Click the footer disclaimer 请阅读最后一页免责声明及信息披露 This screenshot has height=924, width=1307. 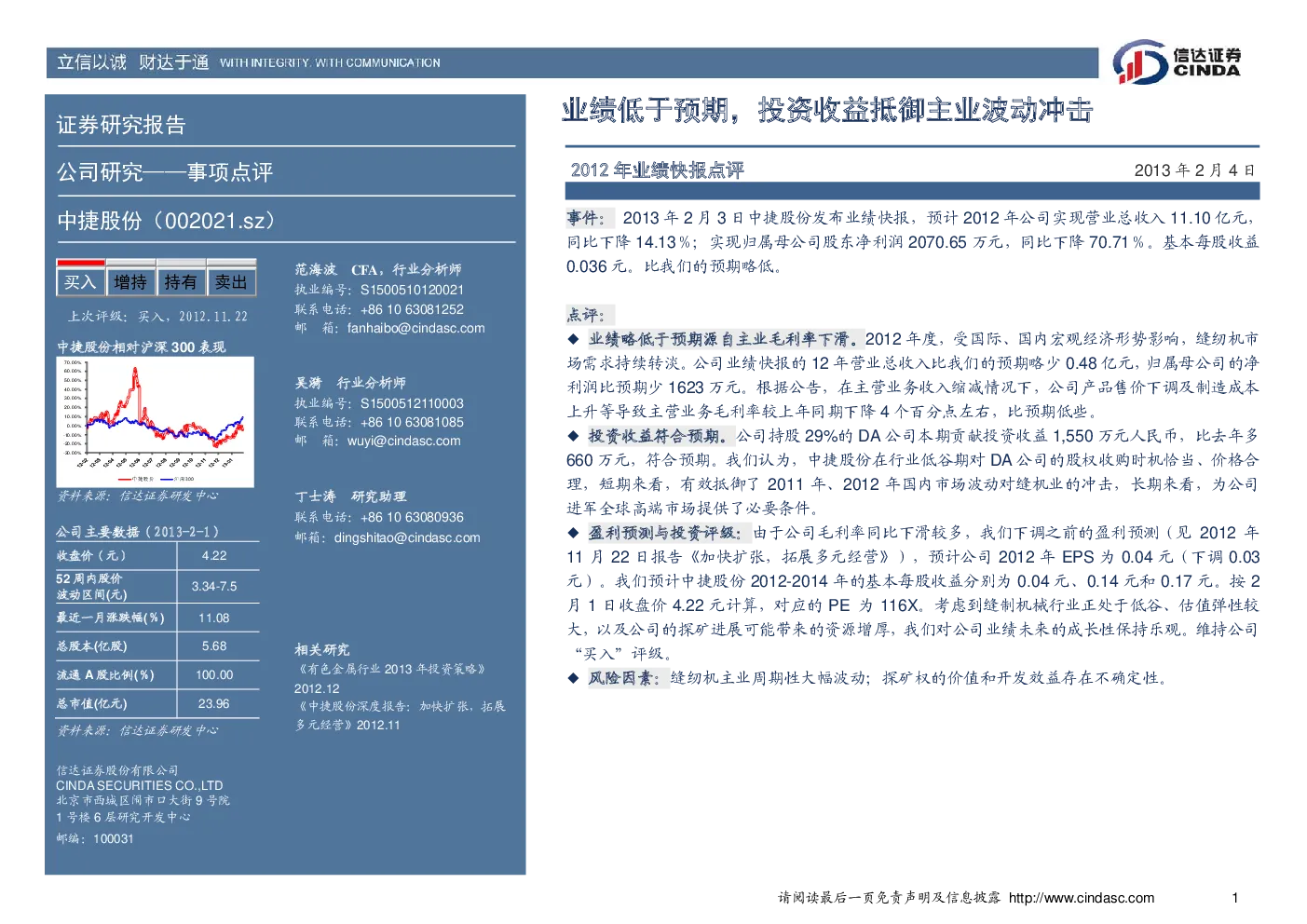[x=890, y=898]
